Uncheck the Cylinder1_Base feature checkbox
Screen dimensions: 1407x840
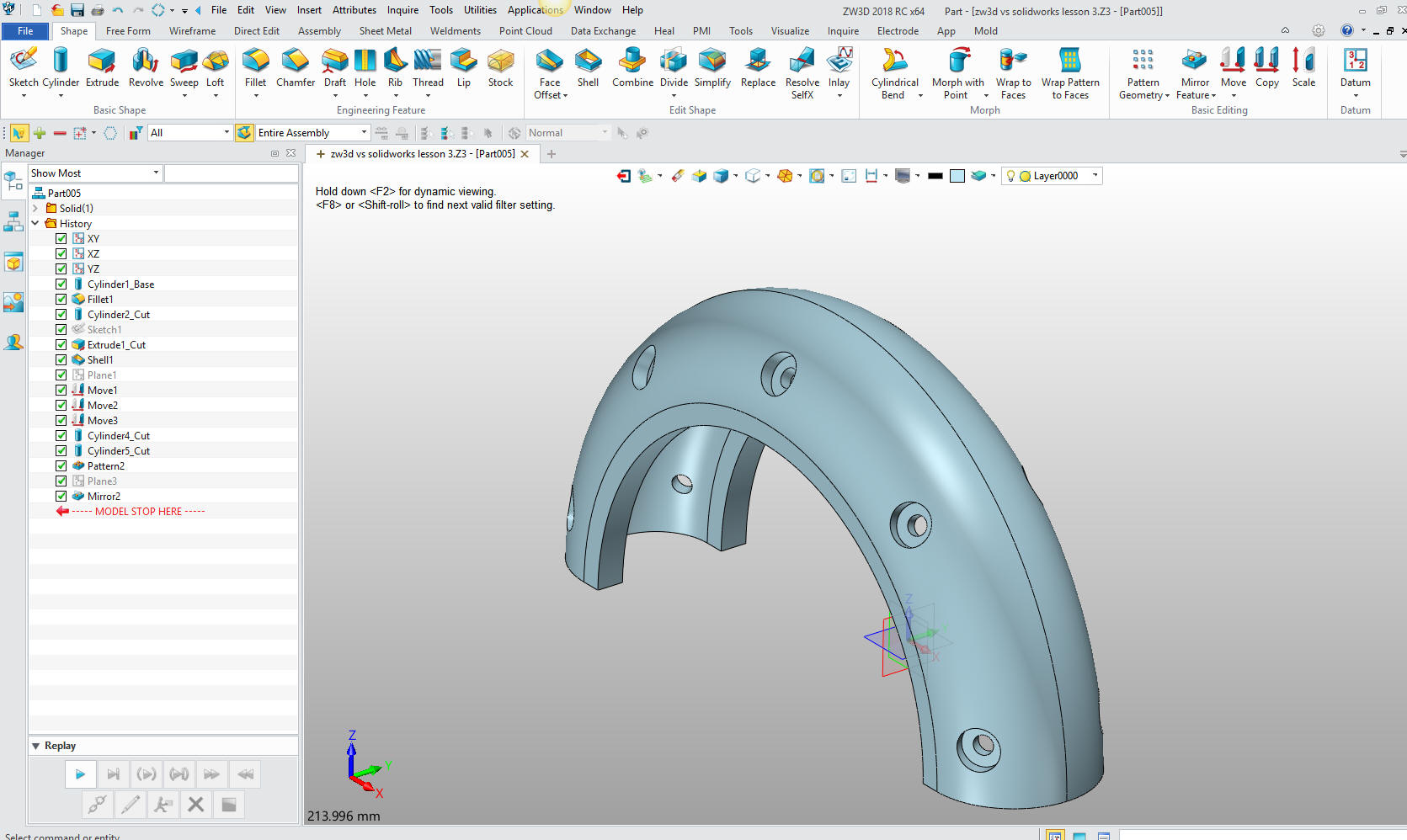(x=61, y=284)
